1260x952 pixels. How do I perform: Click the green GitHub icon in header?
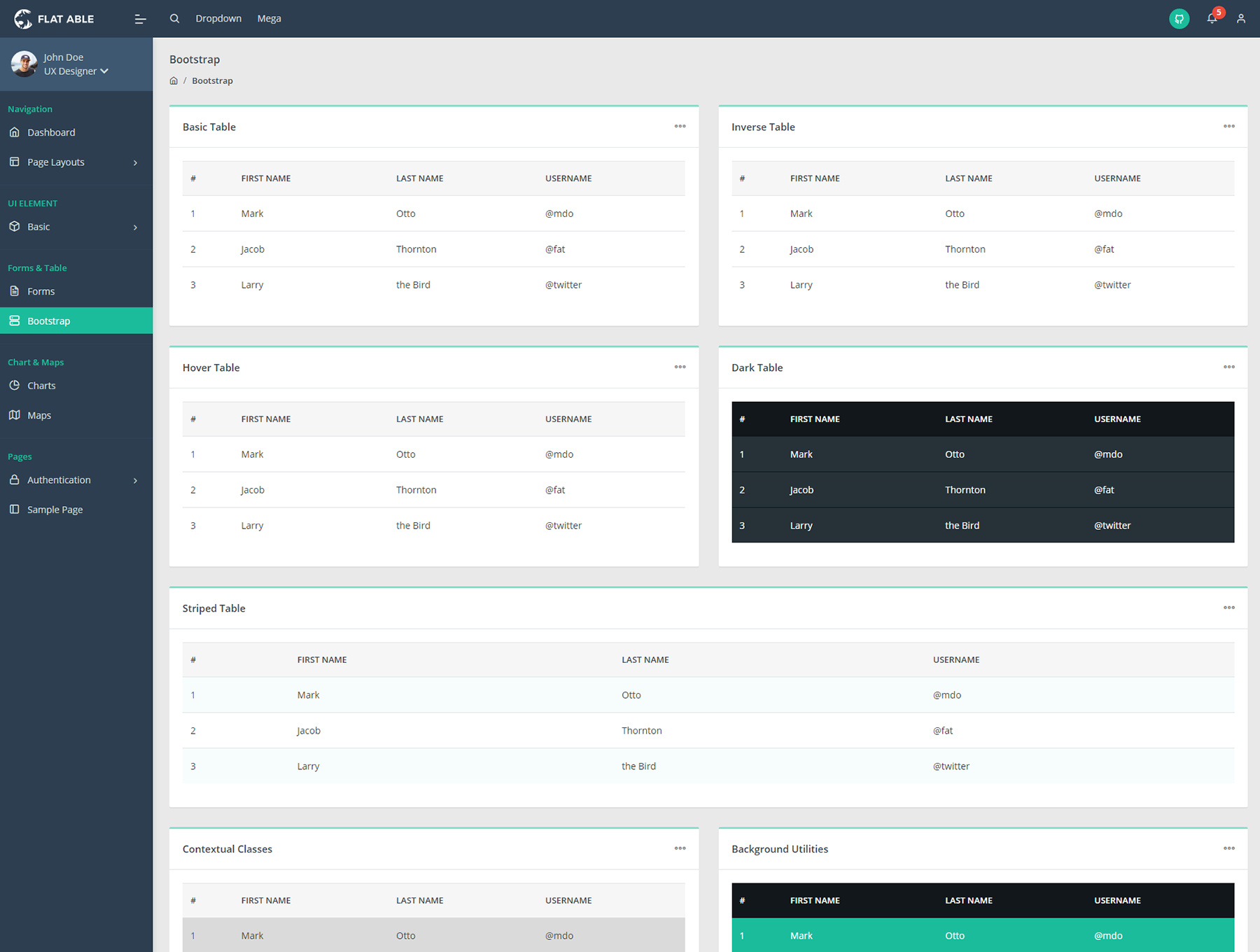click(1179, 19)
